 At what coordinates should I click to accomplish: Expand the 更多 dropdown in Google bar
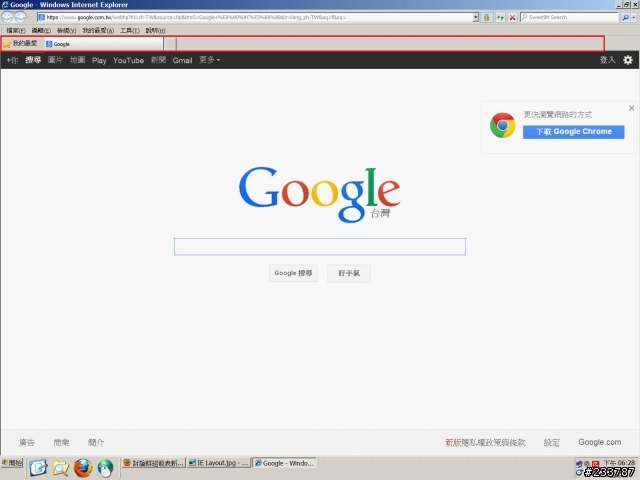coord(210,60)
